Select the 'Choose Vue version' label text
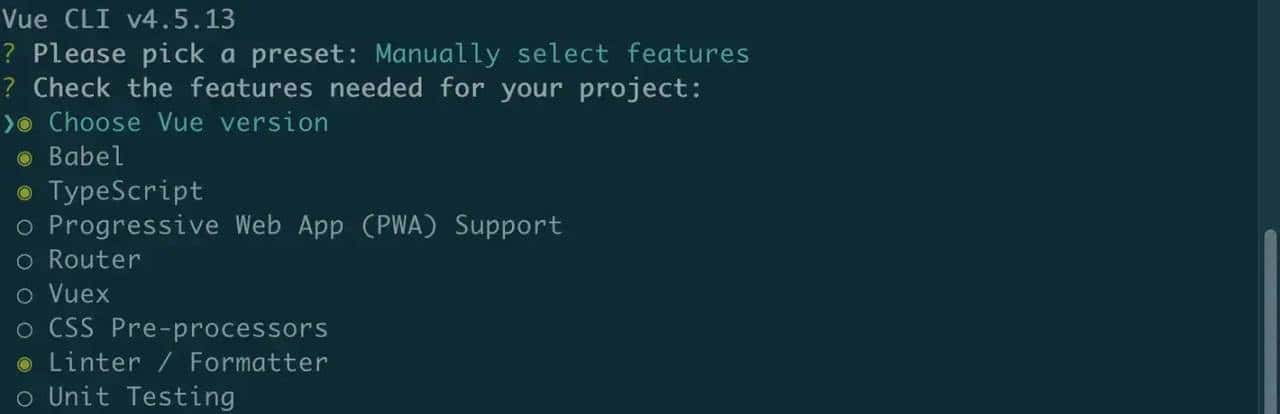 click(188, 122)
